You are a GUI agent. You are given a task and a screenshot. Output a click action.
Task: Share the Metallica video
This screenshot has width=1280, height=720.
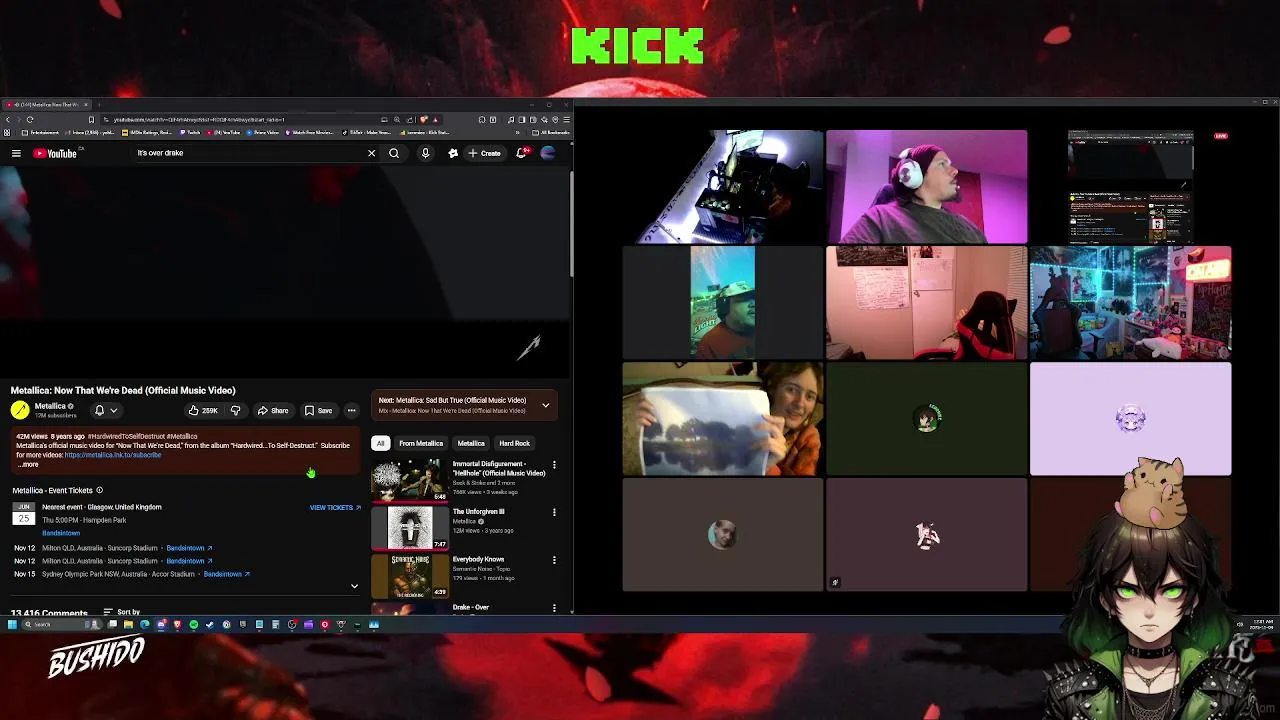(273, 410)
